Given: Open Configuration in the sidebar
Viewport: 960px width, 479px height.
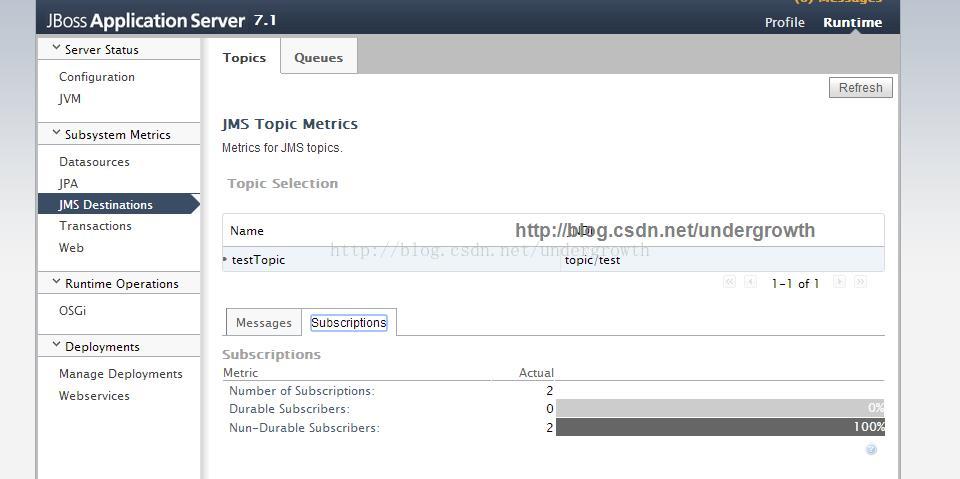Looking at the screenshot, I should coord(97,77).
